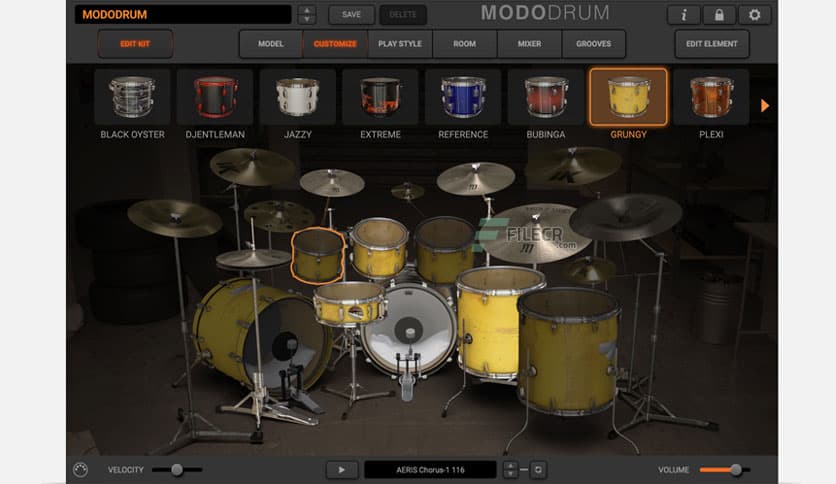Select the largest front floor tom
The height and width of the screenshot is (484, 836).
(568, 352)
